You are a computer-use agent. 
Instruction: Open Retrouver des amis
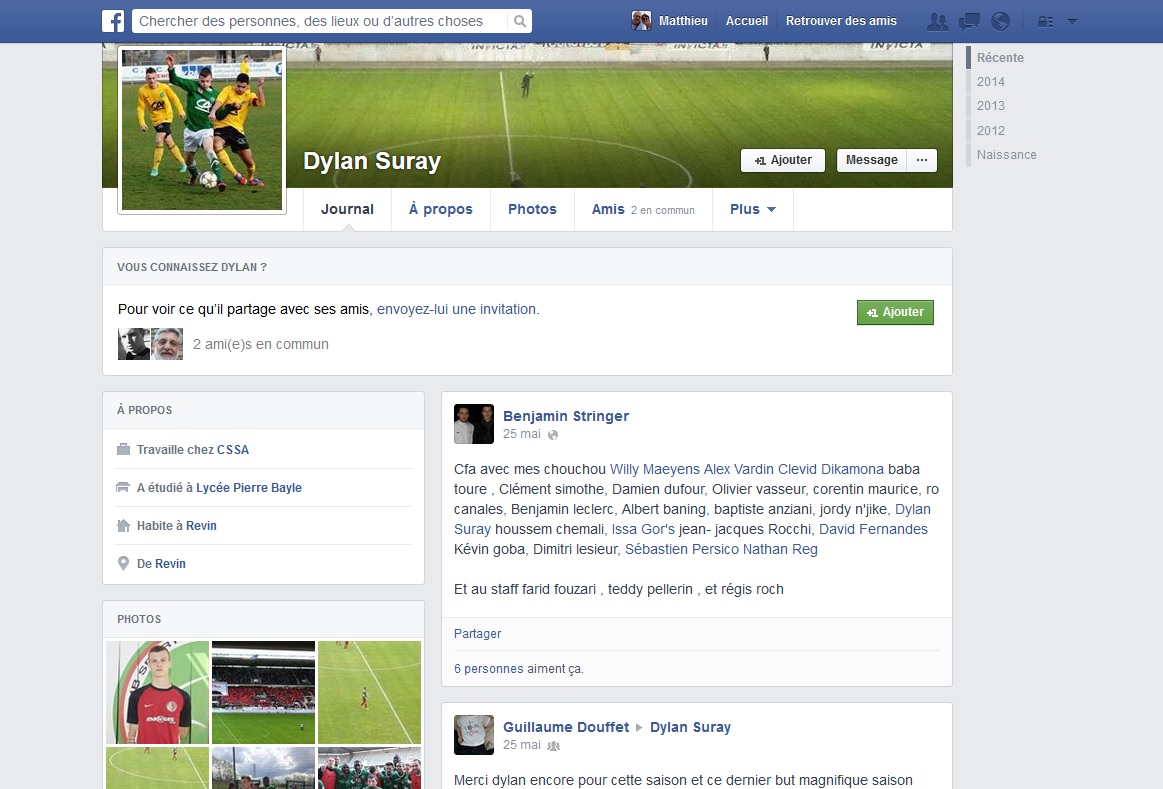coord(841,21)
